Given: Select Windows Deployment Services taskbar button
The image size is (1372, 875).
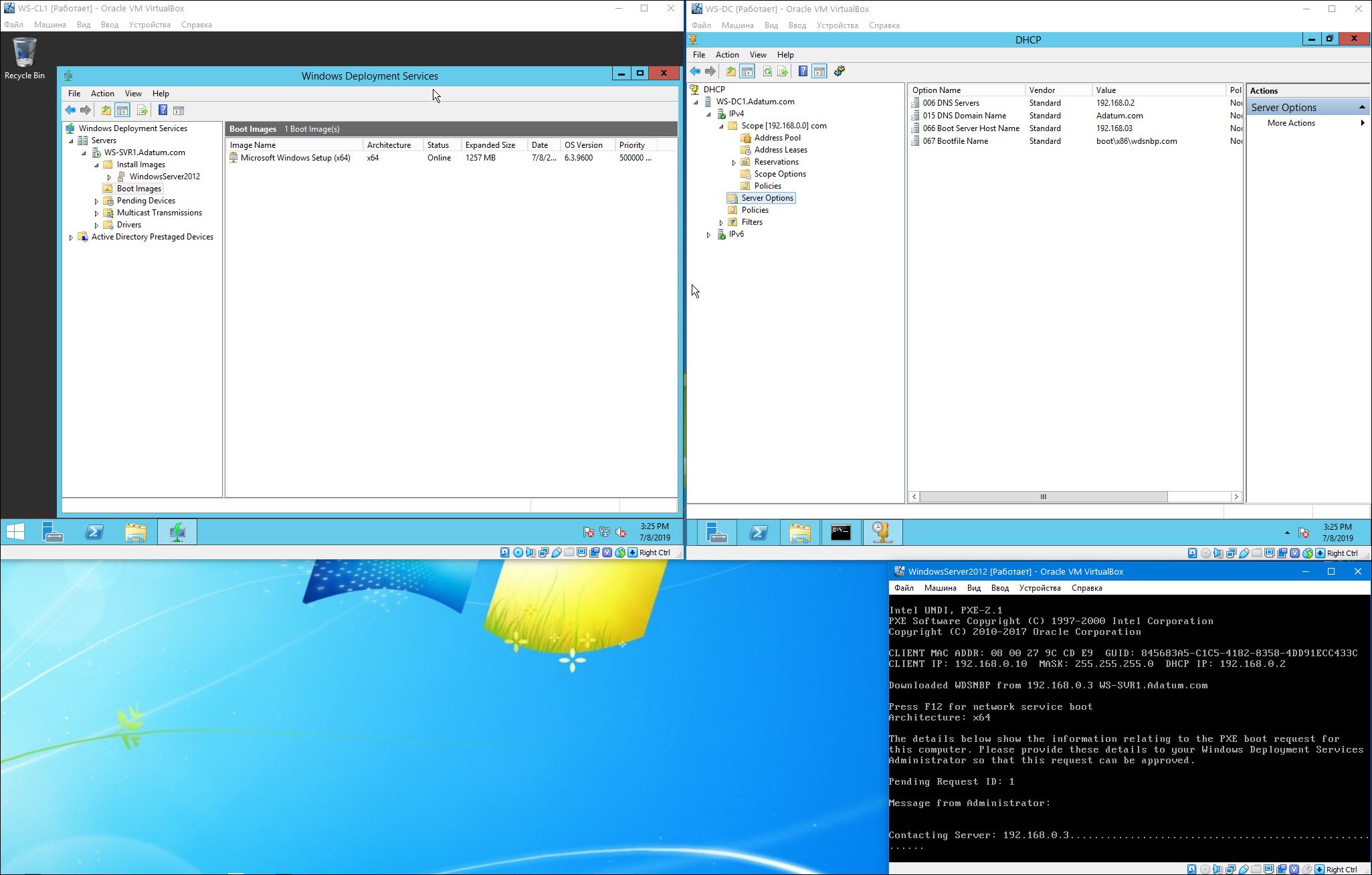Looking at the screenshot, I should [x=177, y=532].
